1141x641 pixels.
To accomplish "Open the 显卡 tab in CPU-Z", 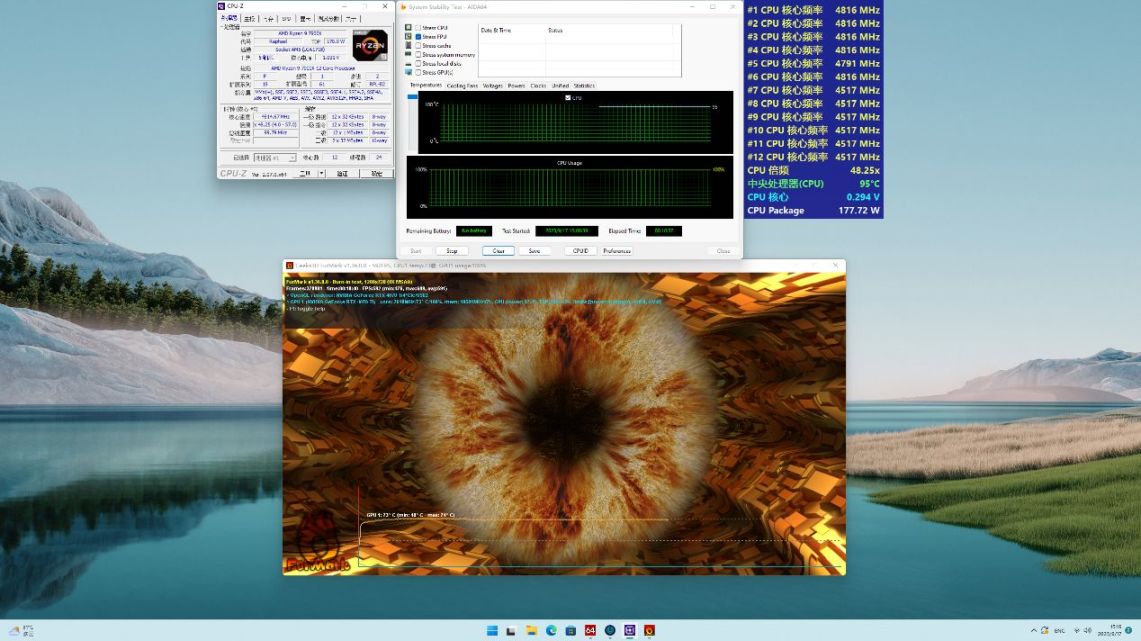I will click(305, 18).
